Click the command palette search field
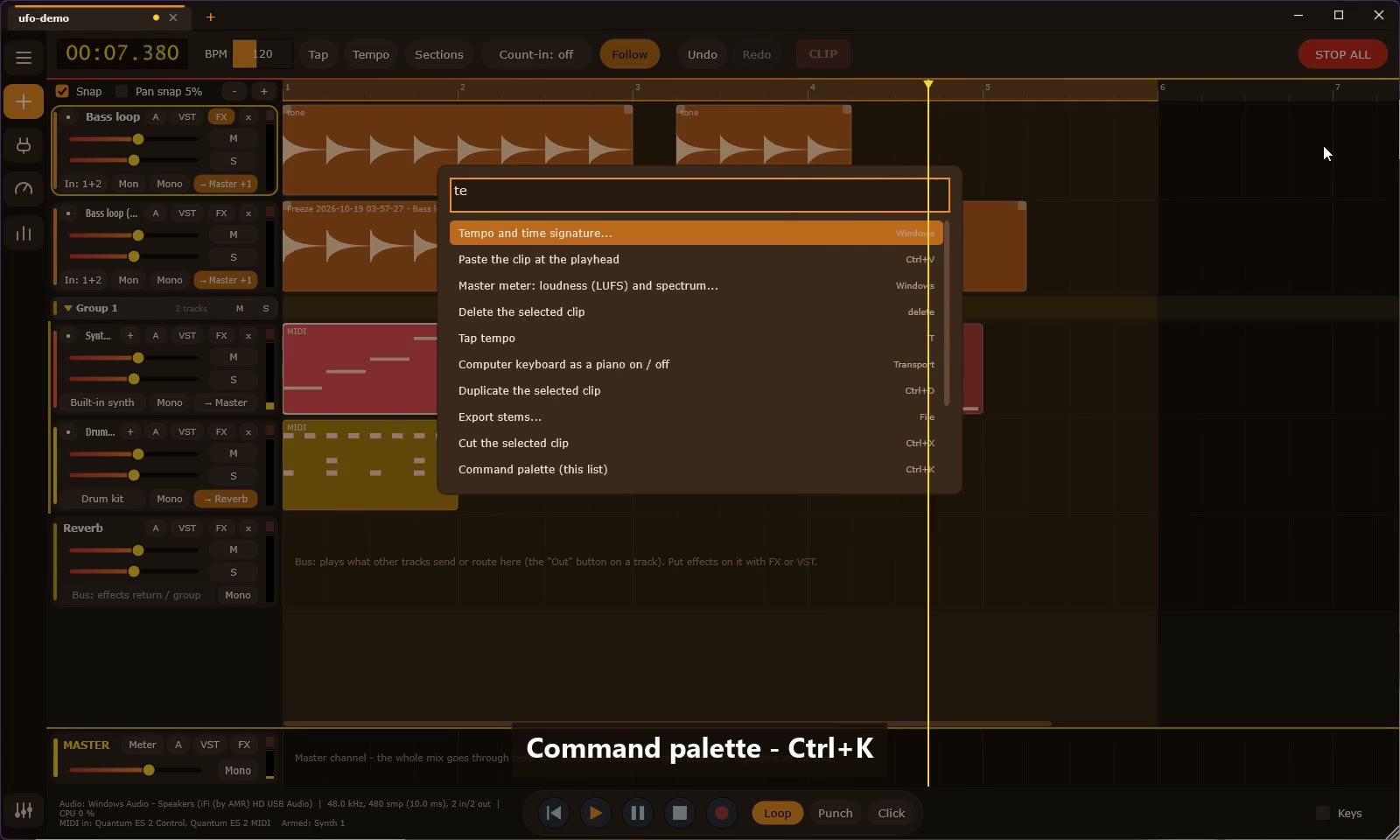The width and height of the screenshot is (1400, 840). tap(699, 195)
